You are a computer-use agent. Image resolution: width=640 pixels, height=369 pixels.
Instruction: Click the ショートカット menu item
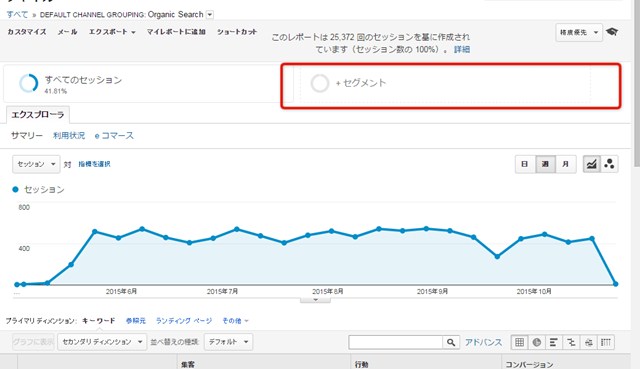tap(237, 32)
